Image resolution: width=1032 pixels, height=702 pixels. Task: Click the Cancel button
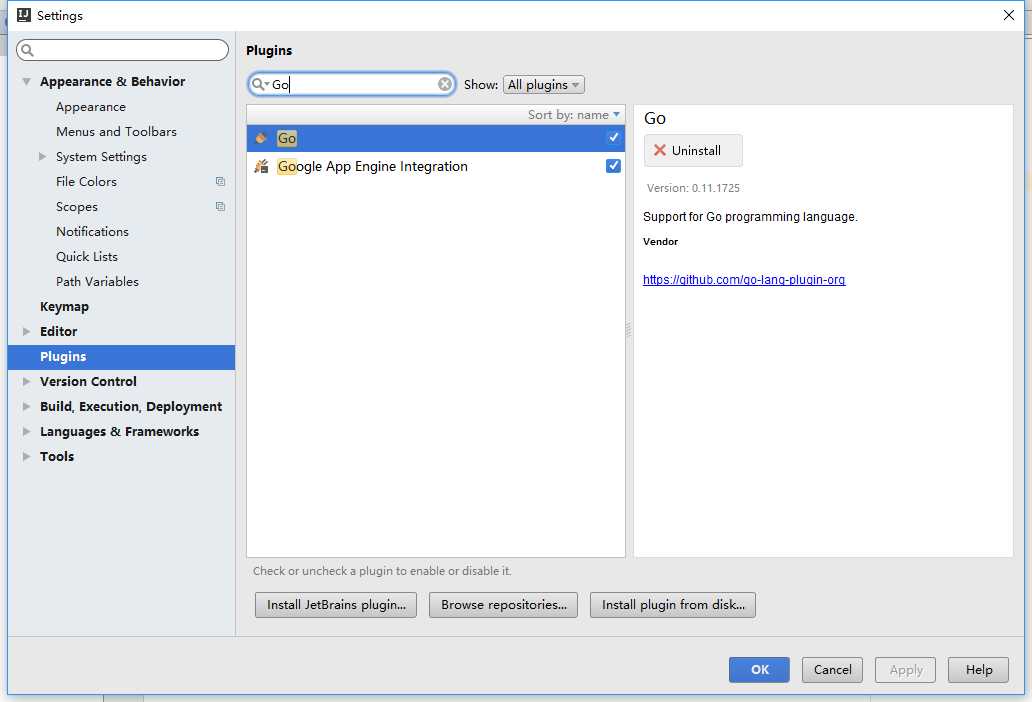[x=833, y=670]
